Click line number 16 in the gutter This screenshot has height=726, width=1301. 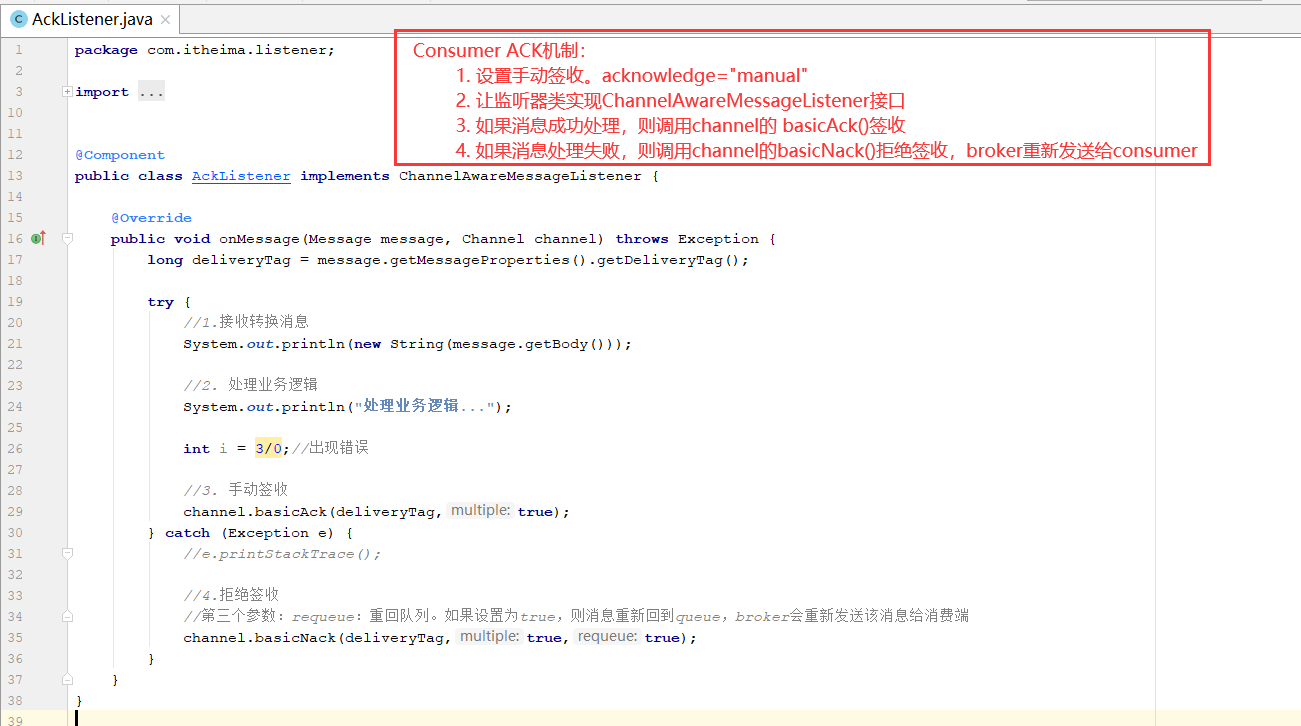[14, 239]
